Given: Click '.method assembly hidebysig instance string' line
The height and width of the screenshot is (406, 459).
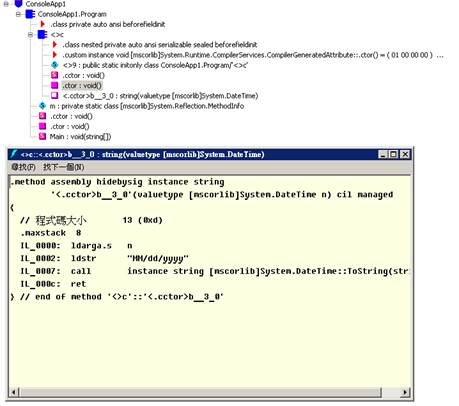Looking at the screenshot, I should click(x=117, y=182).
